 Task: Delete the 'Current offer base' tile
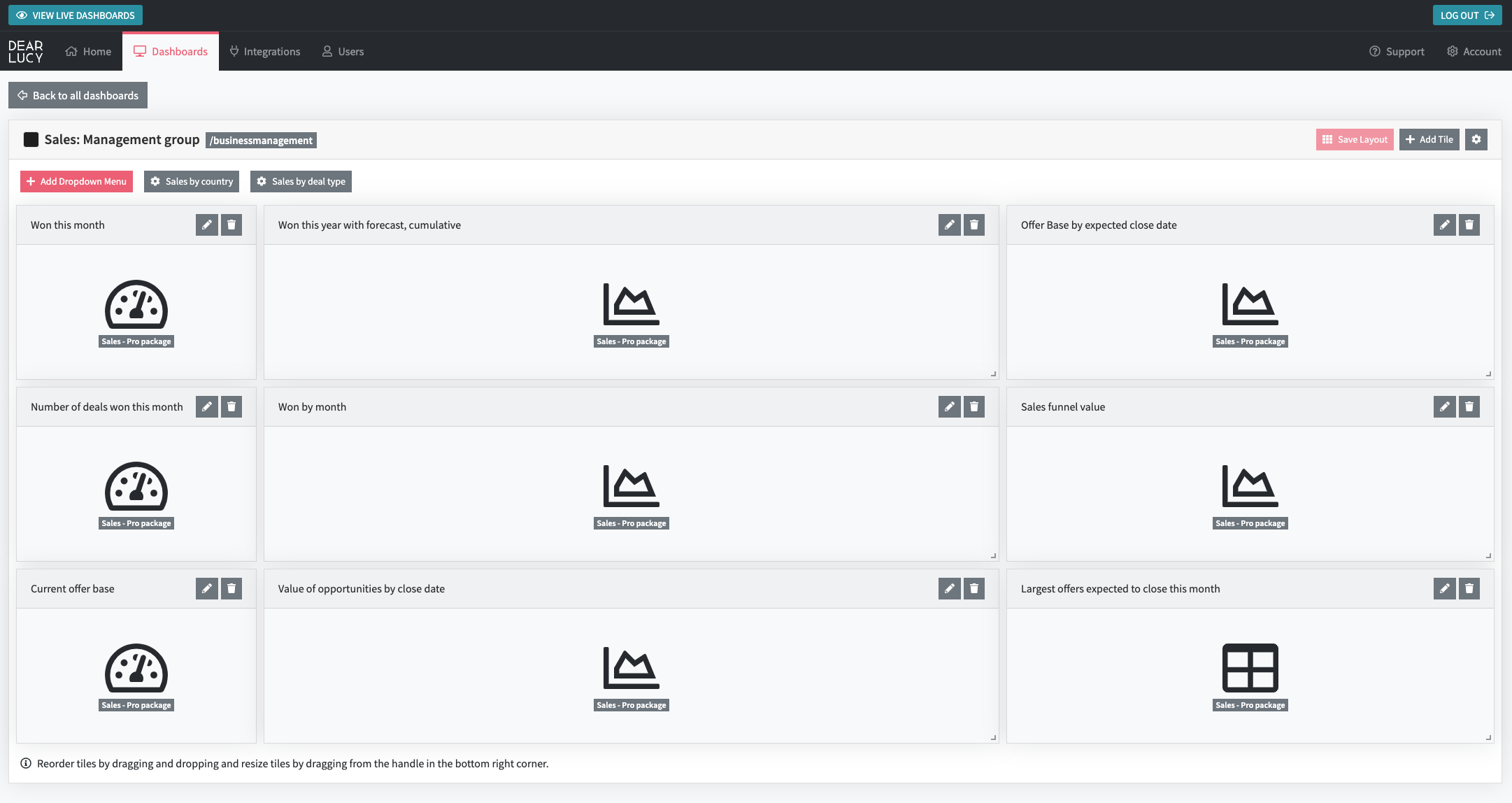pos(231,588)
